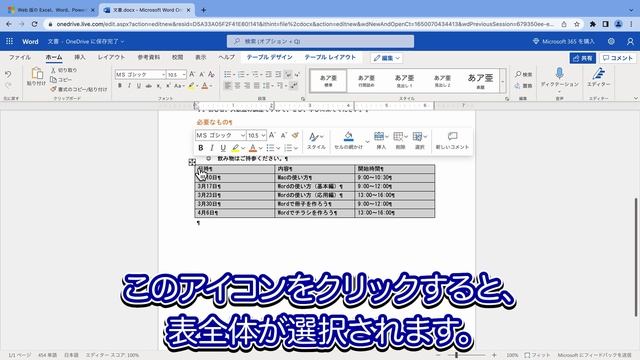Open the app launcher waffle icon
The height and width of the screenshot is (360, 640).
tap(9, 41)
